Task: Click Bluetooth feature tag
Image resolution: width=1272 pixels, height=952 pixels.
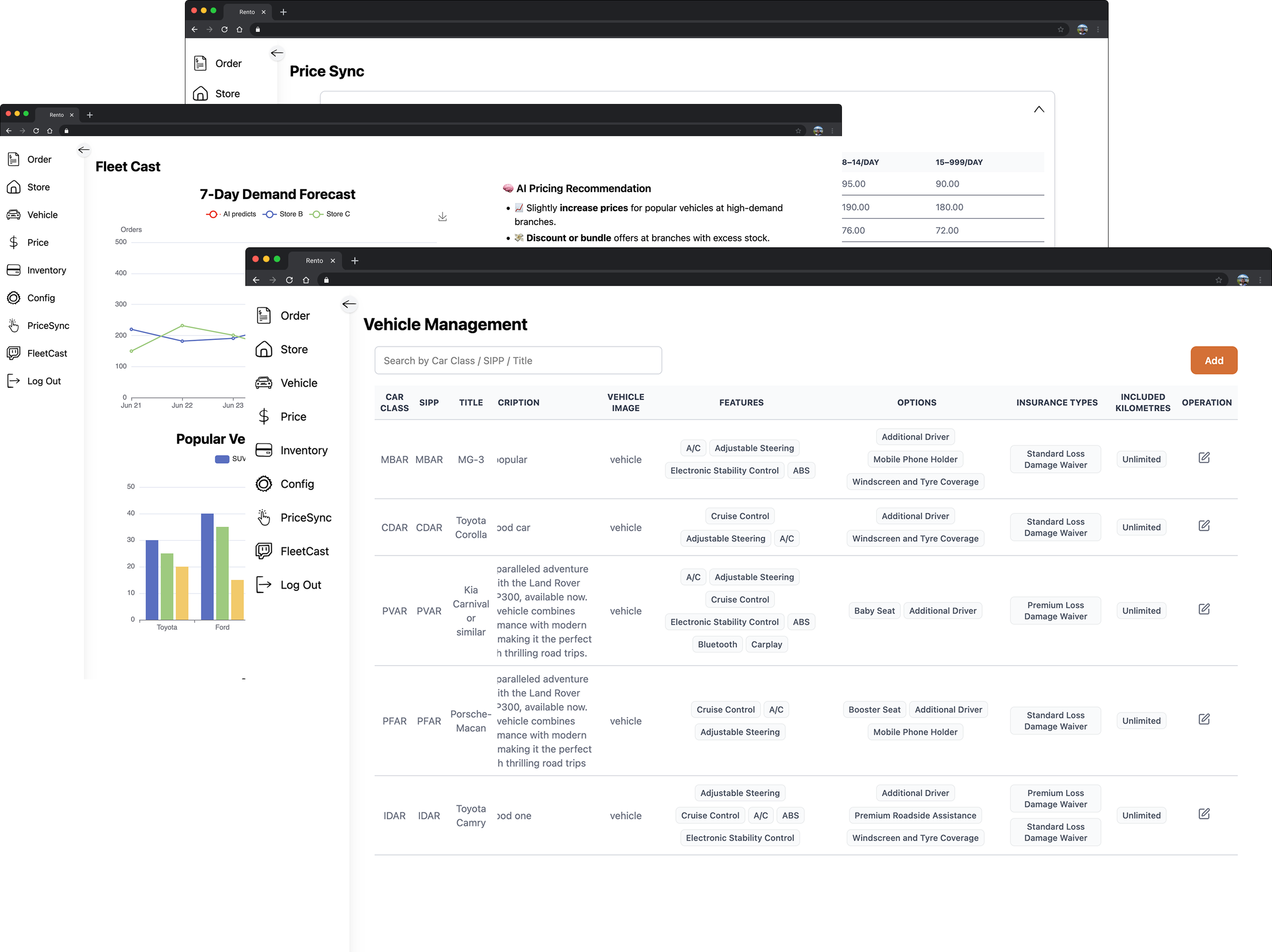Action: [717, 644]
